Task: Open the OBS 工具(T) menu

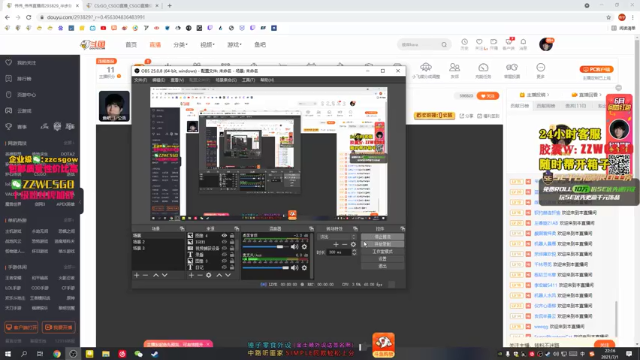Action: click(249, 80)
